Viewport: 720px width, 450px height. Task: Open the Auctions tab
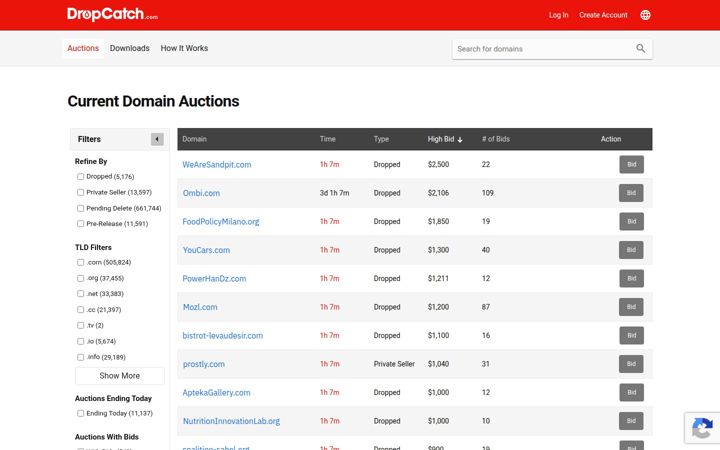[x=83, y=48]
